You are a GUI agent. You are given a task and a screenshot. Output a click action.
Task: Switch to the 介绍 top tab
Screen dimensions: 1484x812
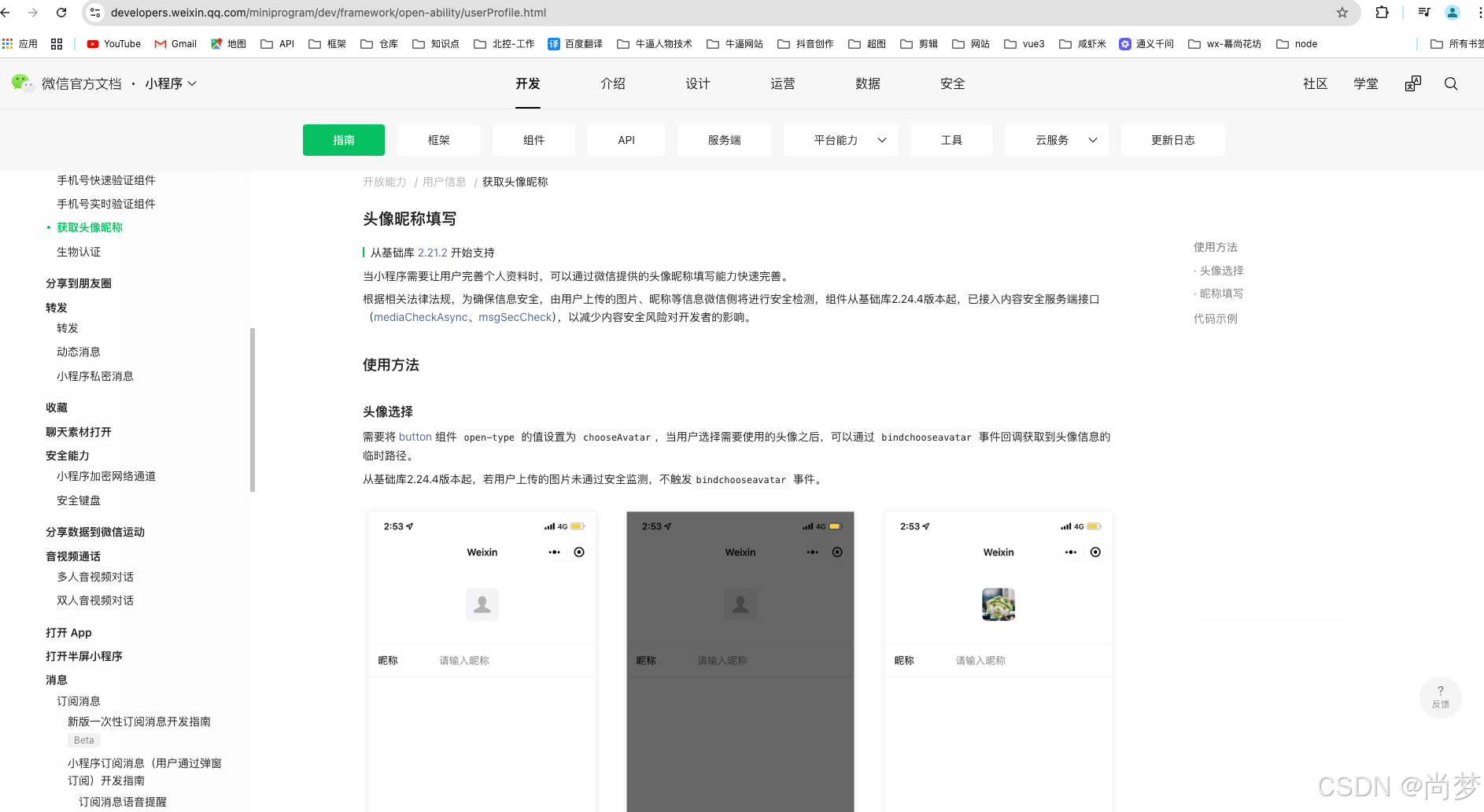click(x=613, y=83)
